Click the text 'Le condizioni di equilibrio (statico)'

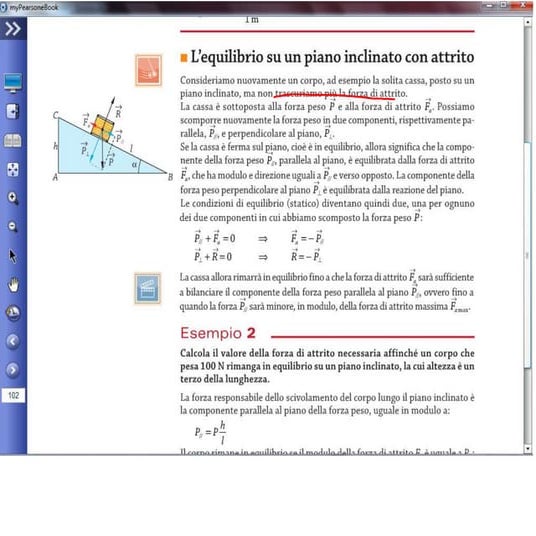(x=249, y=203)
